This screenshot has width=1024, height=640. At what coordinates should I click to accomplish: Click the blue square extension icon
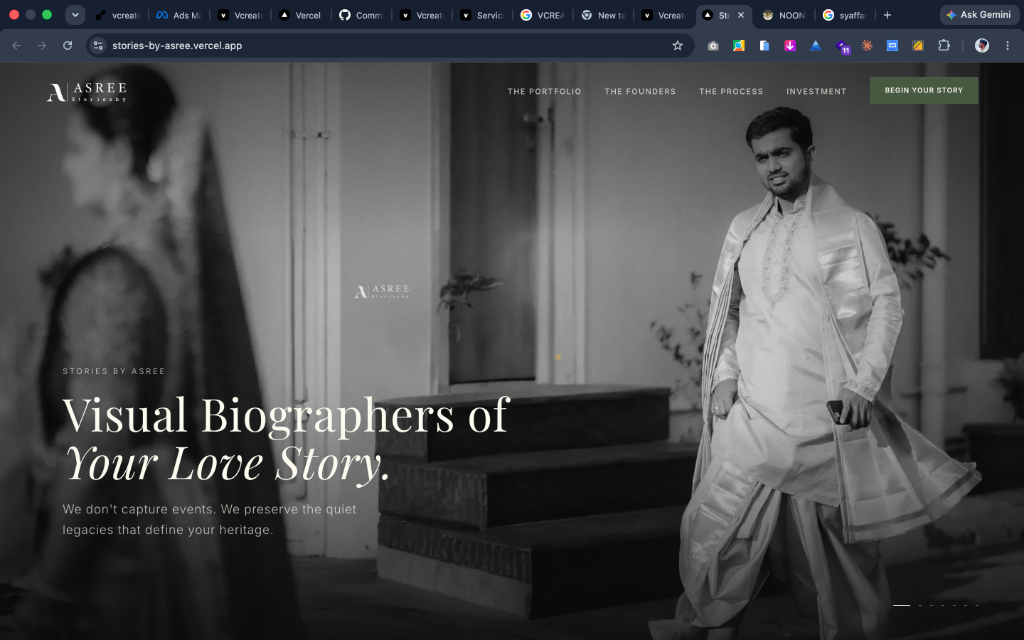(892, 46)
